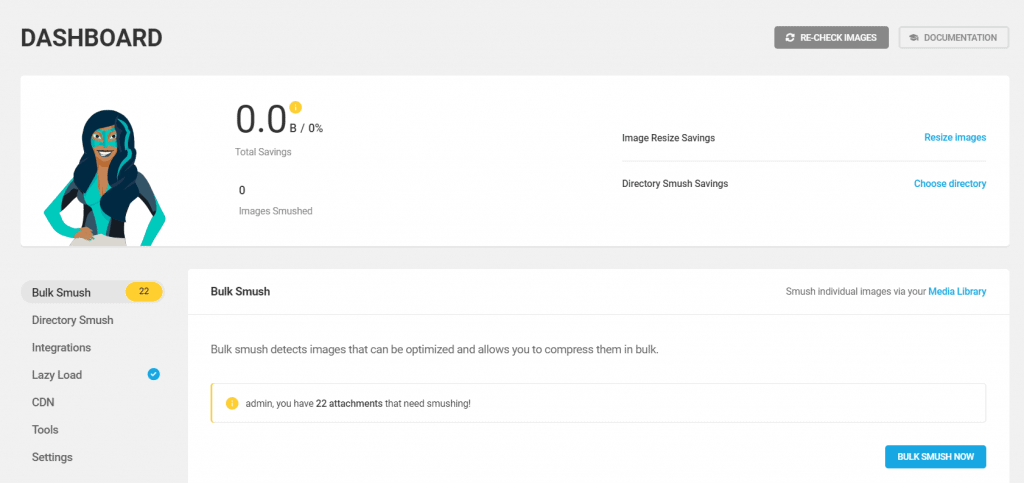Select the CDN sidebar item
Screen dimensions: 1024x483
pos(43,402)
